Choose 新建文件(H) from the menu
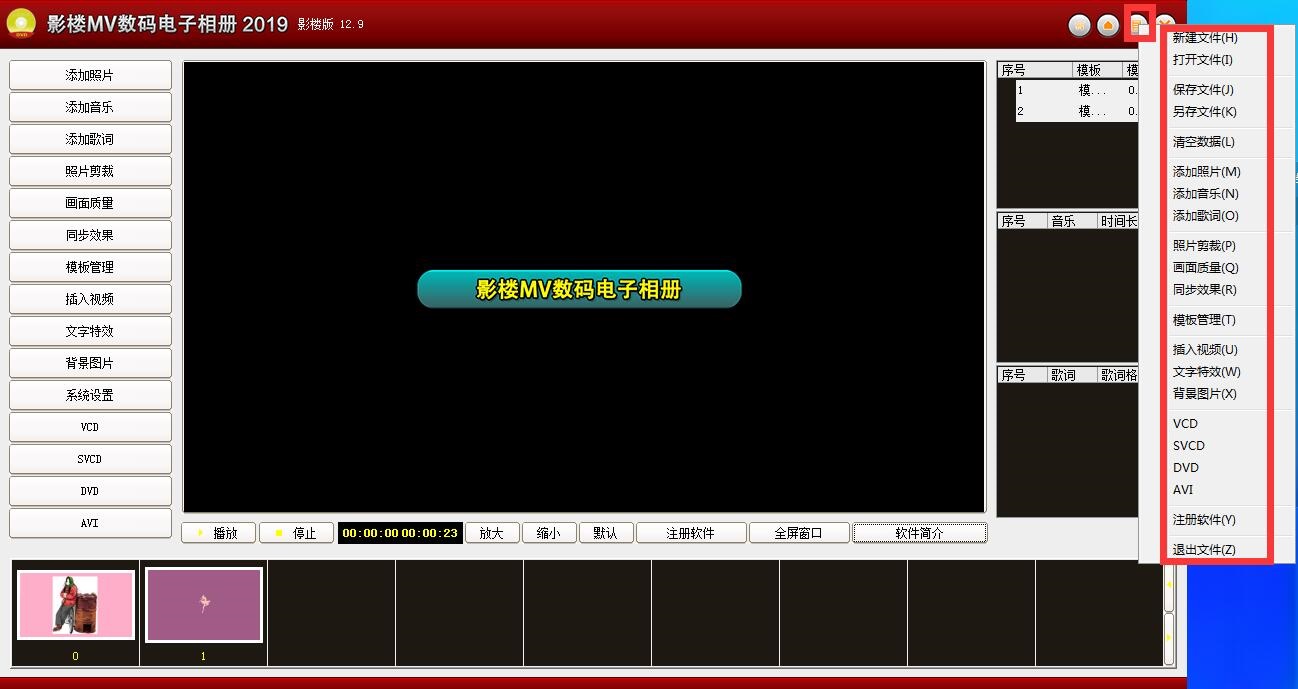1298x689 pixels. (x=1204, y=38)
